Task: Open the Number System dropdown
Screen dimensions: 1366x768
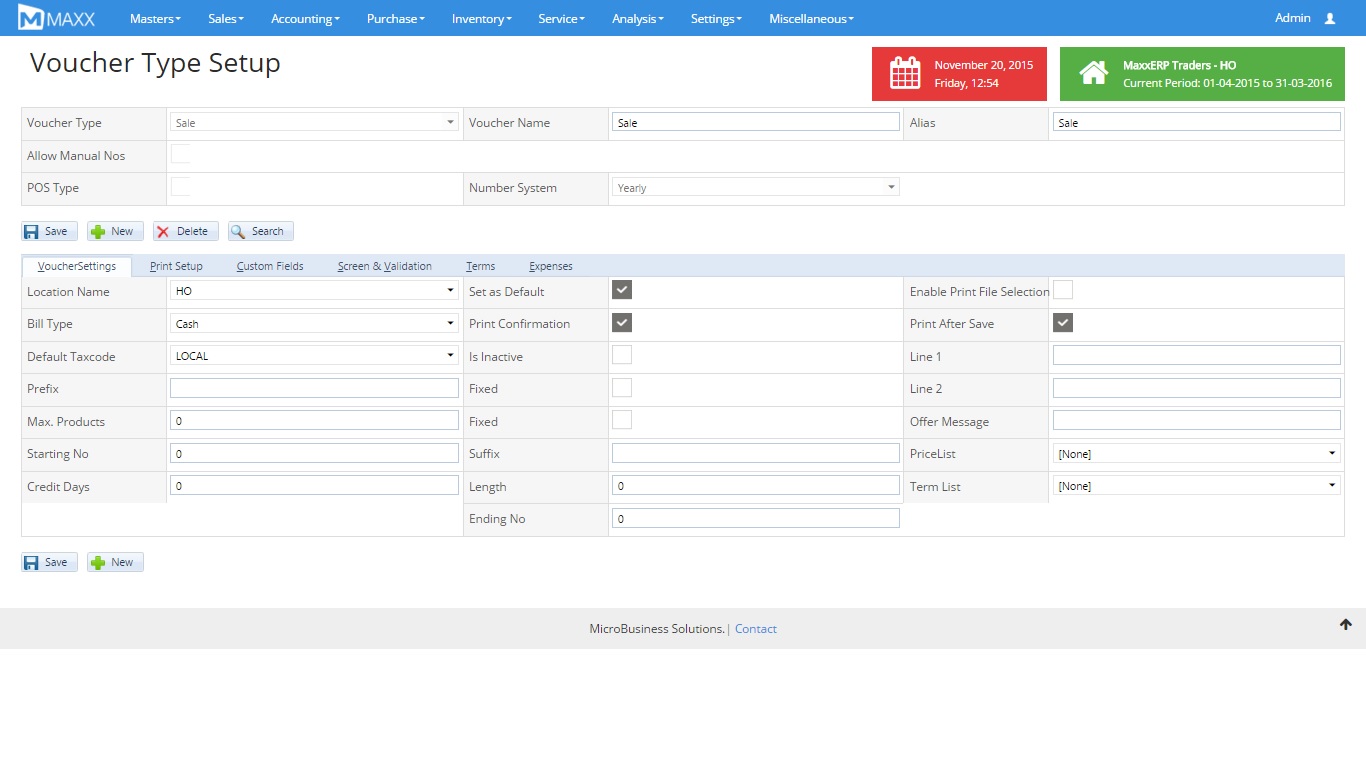Action: tap(755, 187)
